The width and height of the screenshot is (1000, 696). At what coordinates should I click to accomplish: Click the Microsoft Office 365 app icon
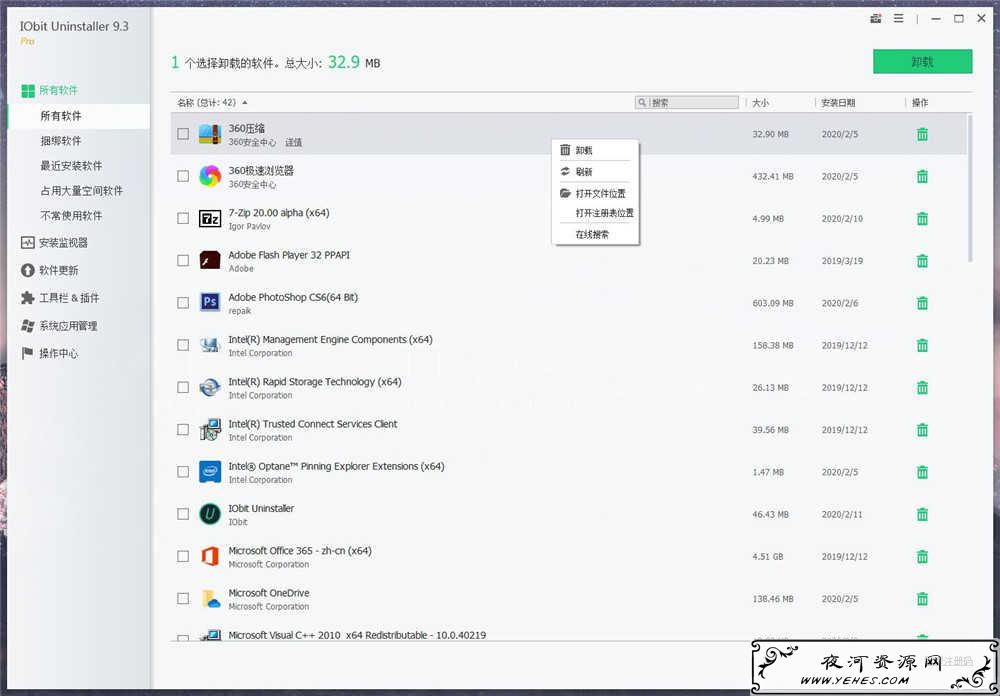(210, 556)
